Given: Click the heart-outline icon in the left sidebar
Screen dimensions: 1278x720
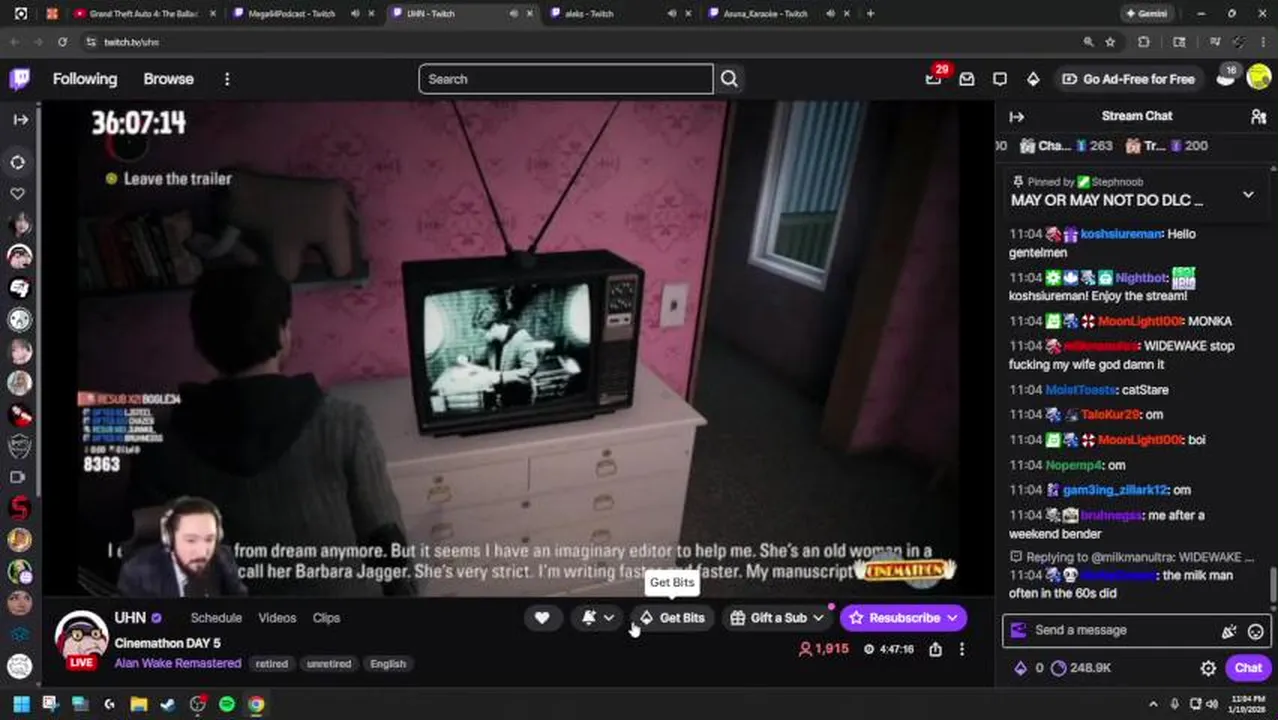Looking at the screenshot, I should [x=18, y=193].
